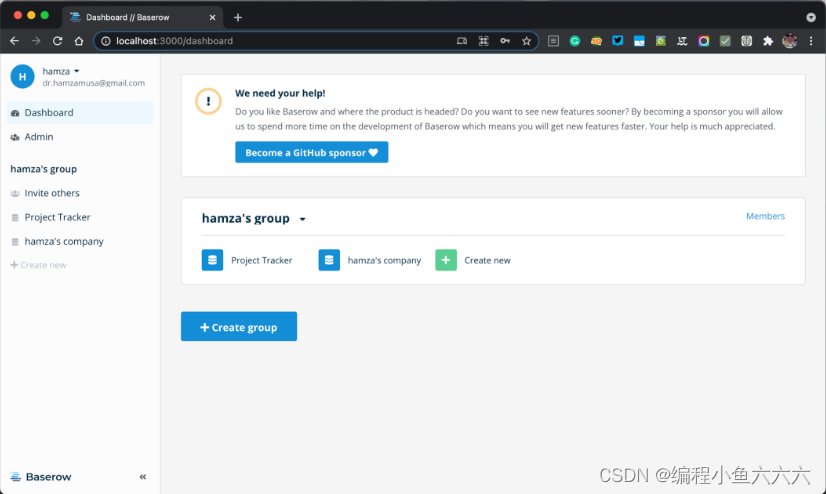The height and width of the screenshot is (494, 826).
Task: Click Create new label in dashboard card
Action: click(x=487, y=260)
